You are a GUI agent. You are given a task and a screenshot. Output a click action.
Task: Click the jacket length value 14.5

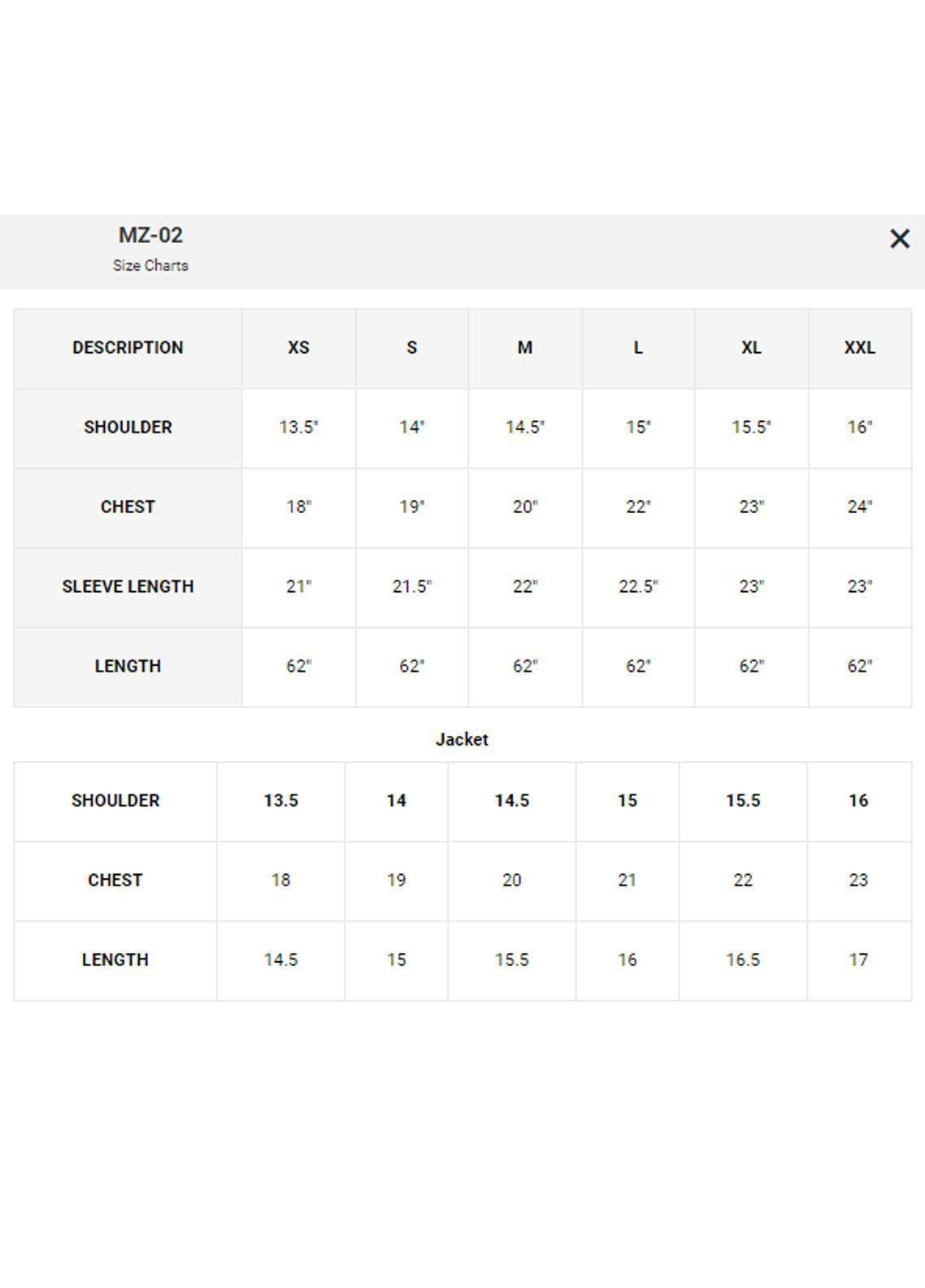[x=280, y=960]
